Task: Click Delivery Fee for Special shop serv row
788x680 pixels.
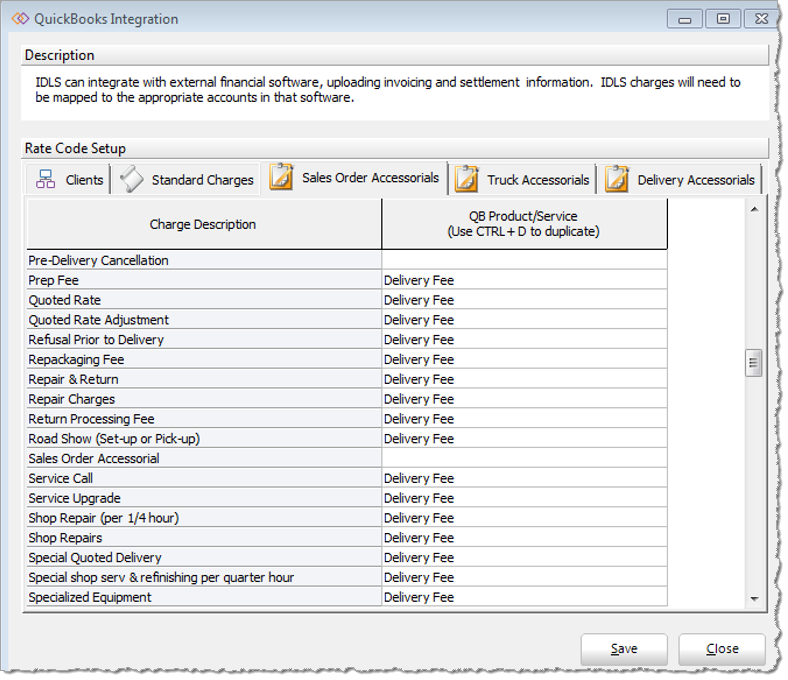Action: click(524, 577)
